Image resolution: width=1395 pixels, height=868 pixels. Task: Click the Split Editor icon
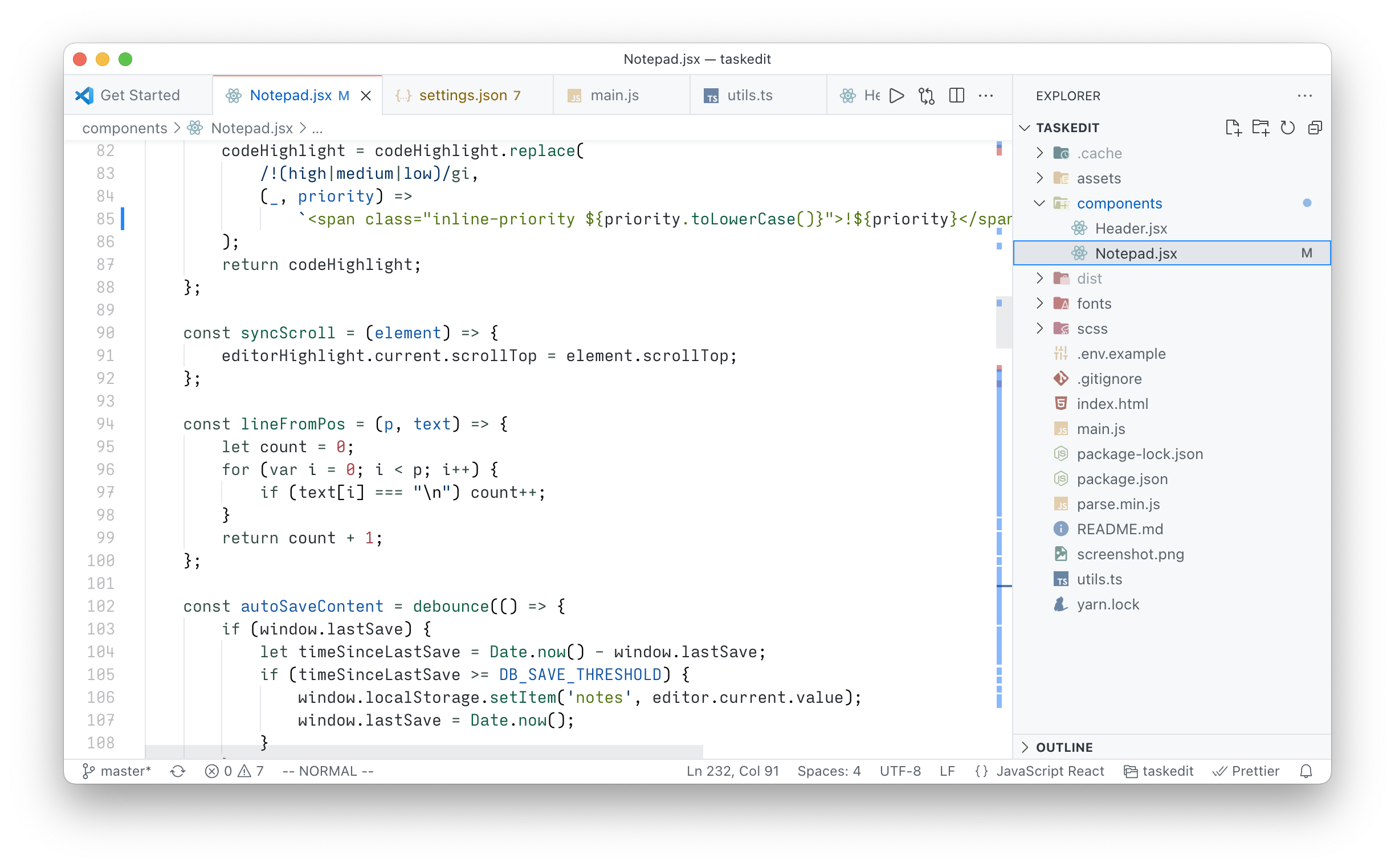pos(957,95)
